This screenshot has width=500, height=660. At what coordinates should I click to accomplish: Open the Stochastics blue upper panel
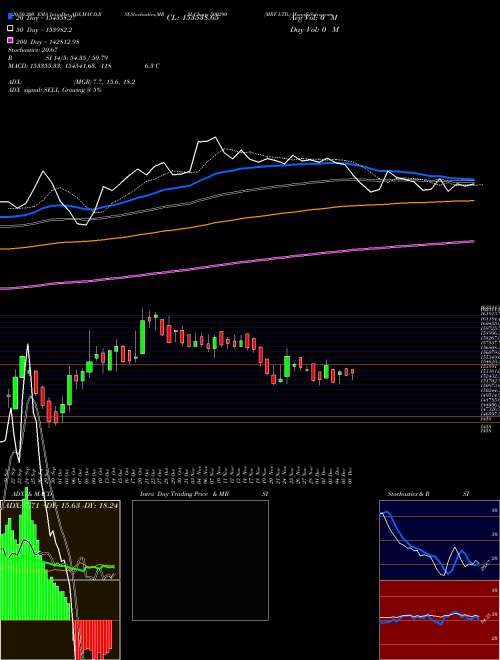tap(439, 540)
